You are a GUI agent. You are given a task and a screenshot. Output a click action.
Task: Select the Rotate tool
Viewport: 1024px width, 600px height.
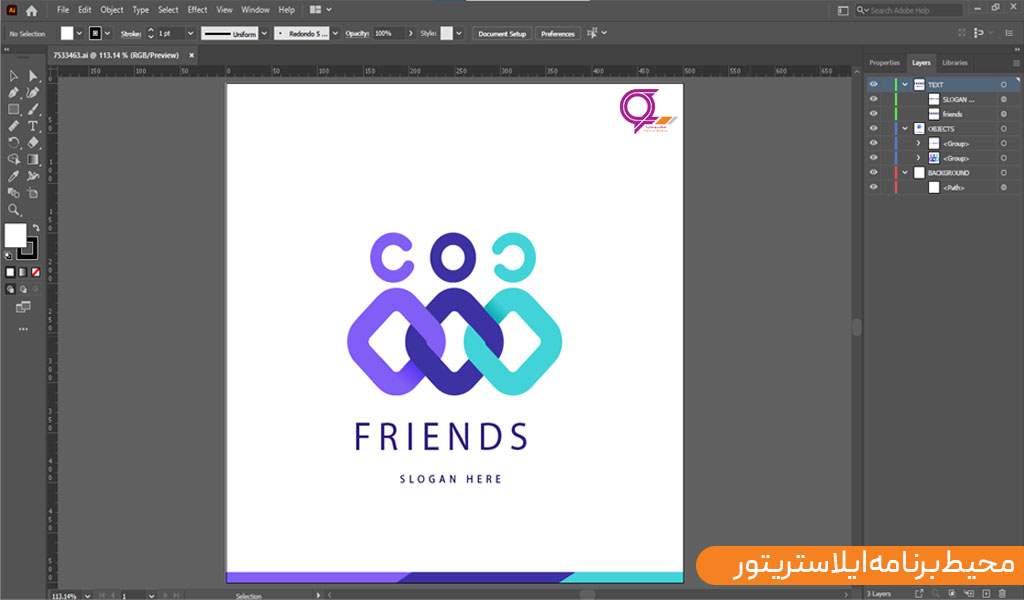pyautogui.click(x=14, y=142)
